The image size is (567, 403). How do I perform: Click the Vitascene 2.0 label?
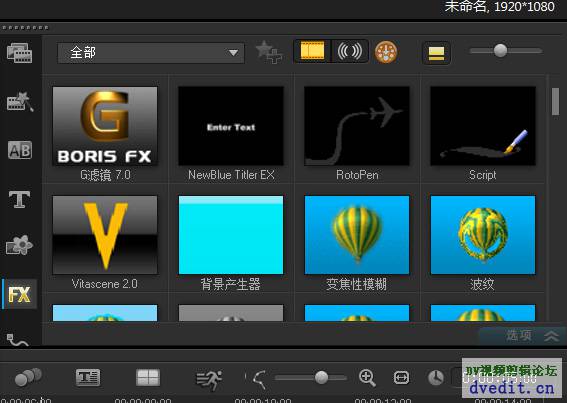click(x=105, y=284)
